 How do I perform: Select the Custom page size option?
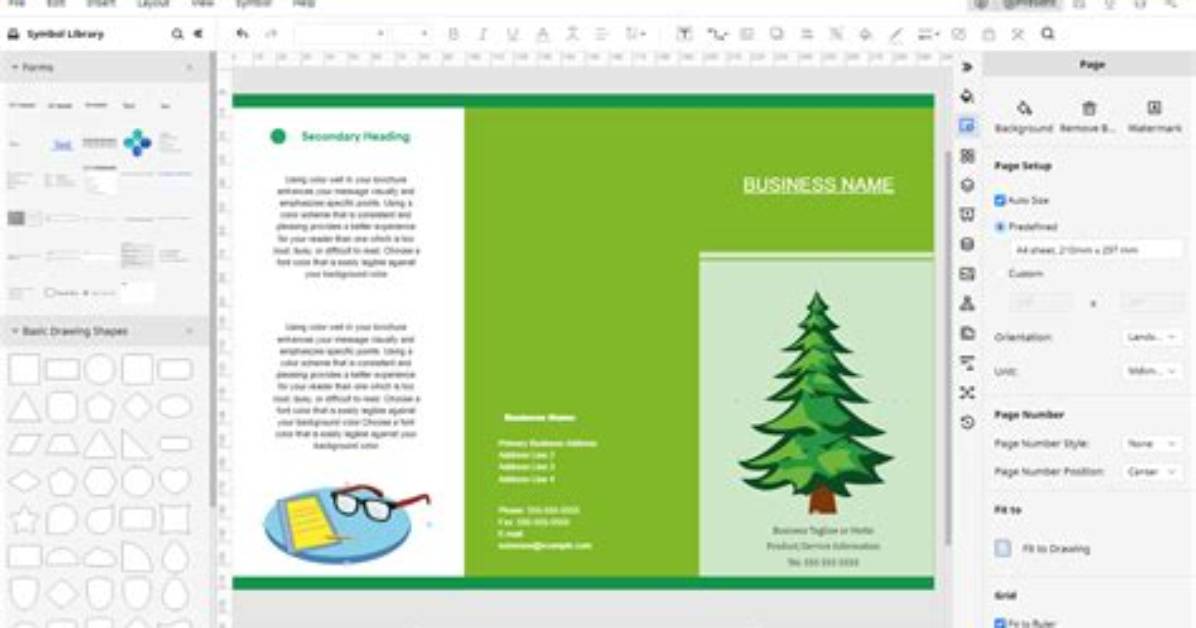[x=1000, y=273]
